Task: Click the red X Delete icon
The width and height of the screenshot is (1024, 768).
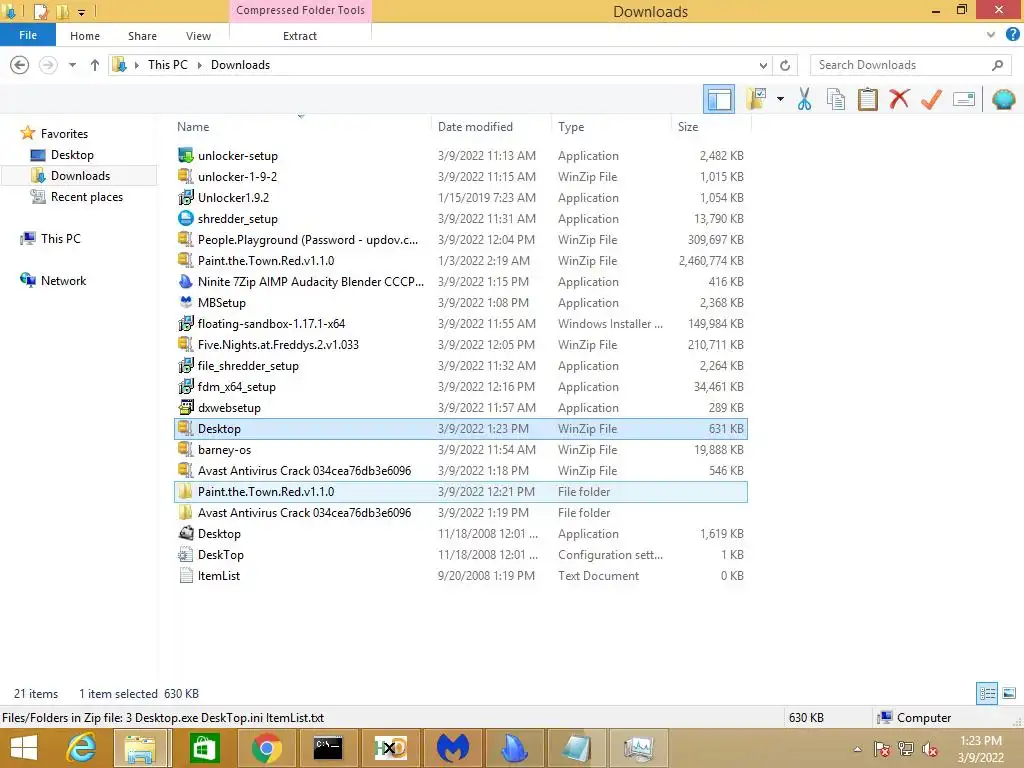Action: [x=899, y=99]
